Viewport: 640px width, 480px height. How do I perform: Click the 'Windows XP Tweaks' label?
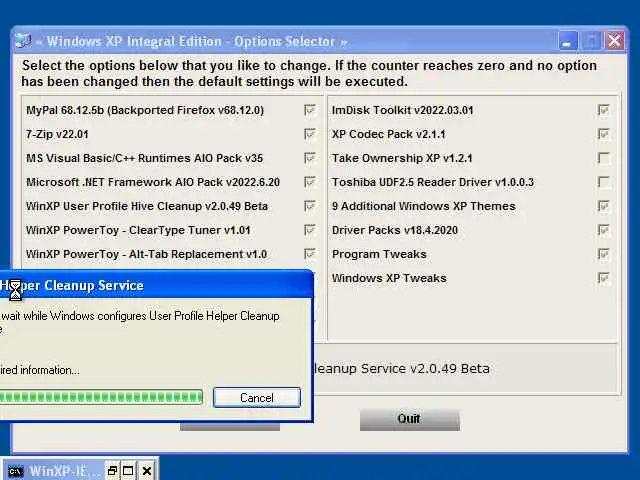(389, 278)
